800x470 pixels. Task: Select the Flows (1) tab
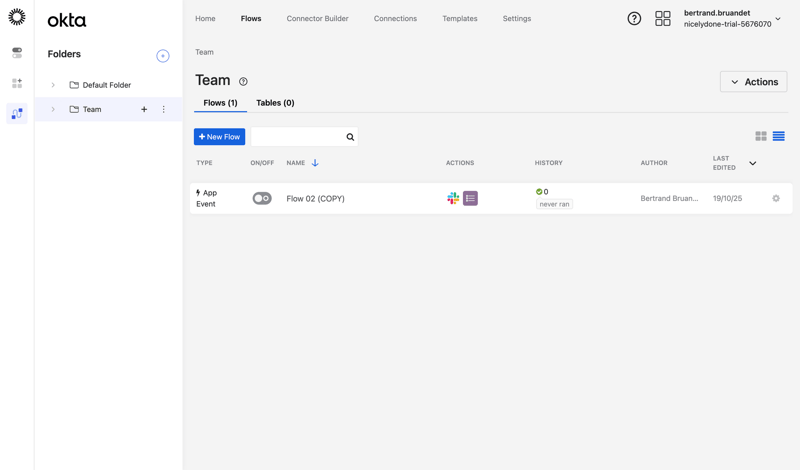pyautogui.click(x=220, y=103)
